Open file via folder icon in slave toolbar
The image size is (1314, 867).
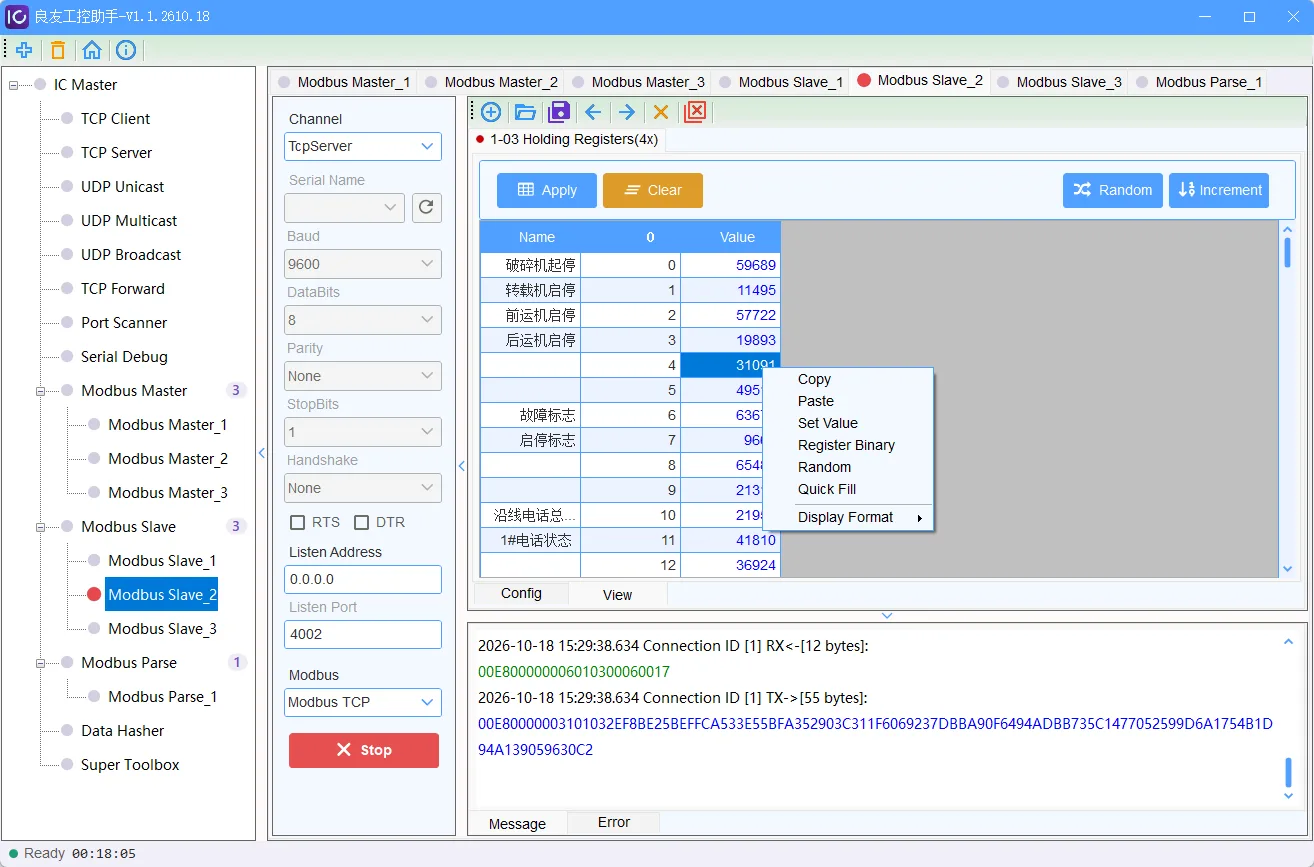tap(525, 112)
